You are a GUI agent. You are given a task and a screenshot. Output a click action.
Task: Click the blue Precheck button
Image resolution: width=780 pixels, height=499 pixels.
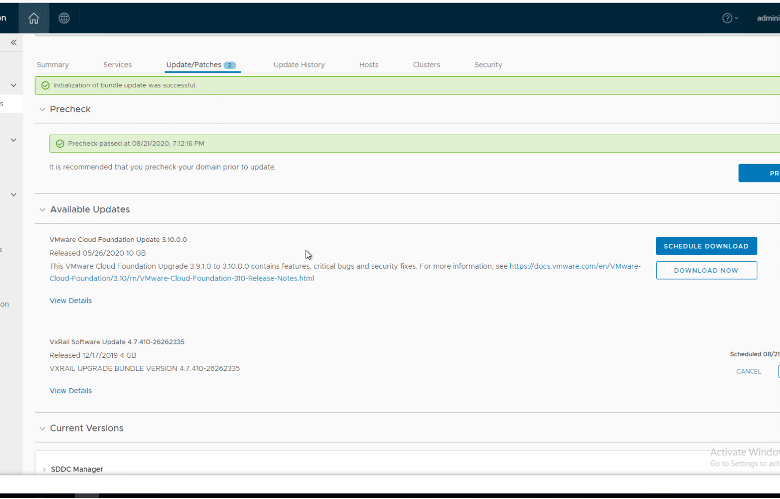pyautogui.click(x=759, y=173)
